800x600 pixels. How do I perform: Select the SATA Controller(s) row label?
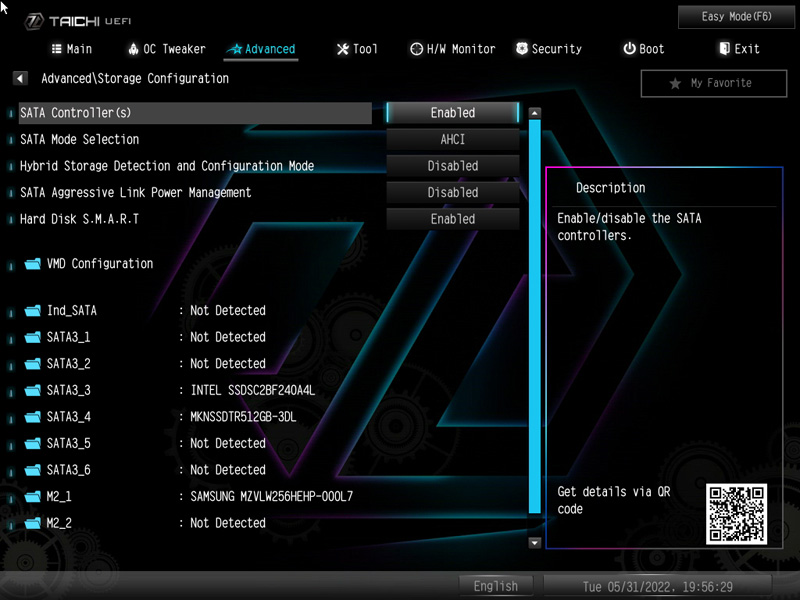(x=196, y=113)
